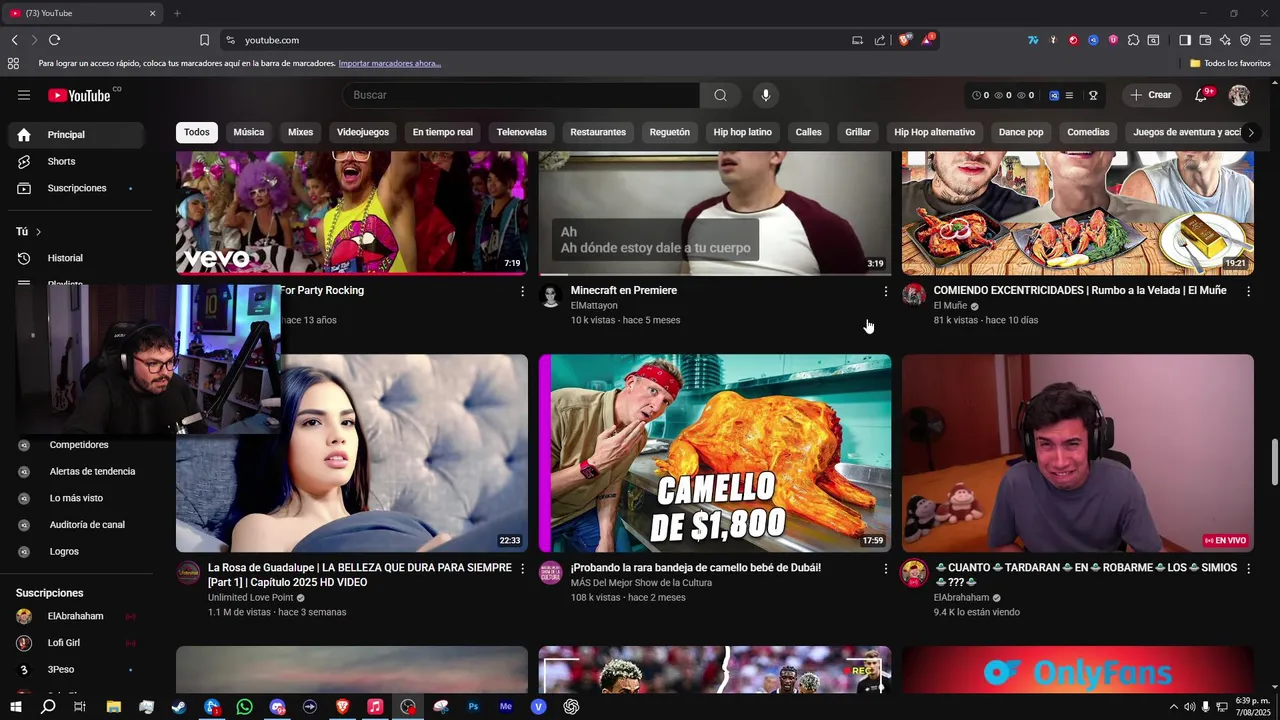This screenshot has width=1280, height=720.
Task: Open more options for COMIENDO EXCENTRICIDADES video
Action: (x=1248, y=291)
